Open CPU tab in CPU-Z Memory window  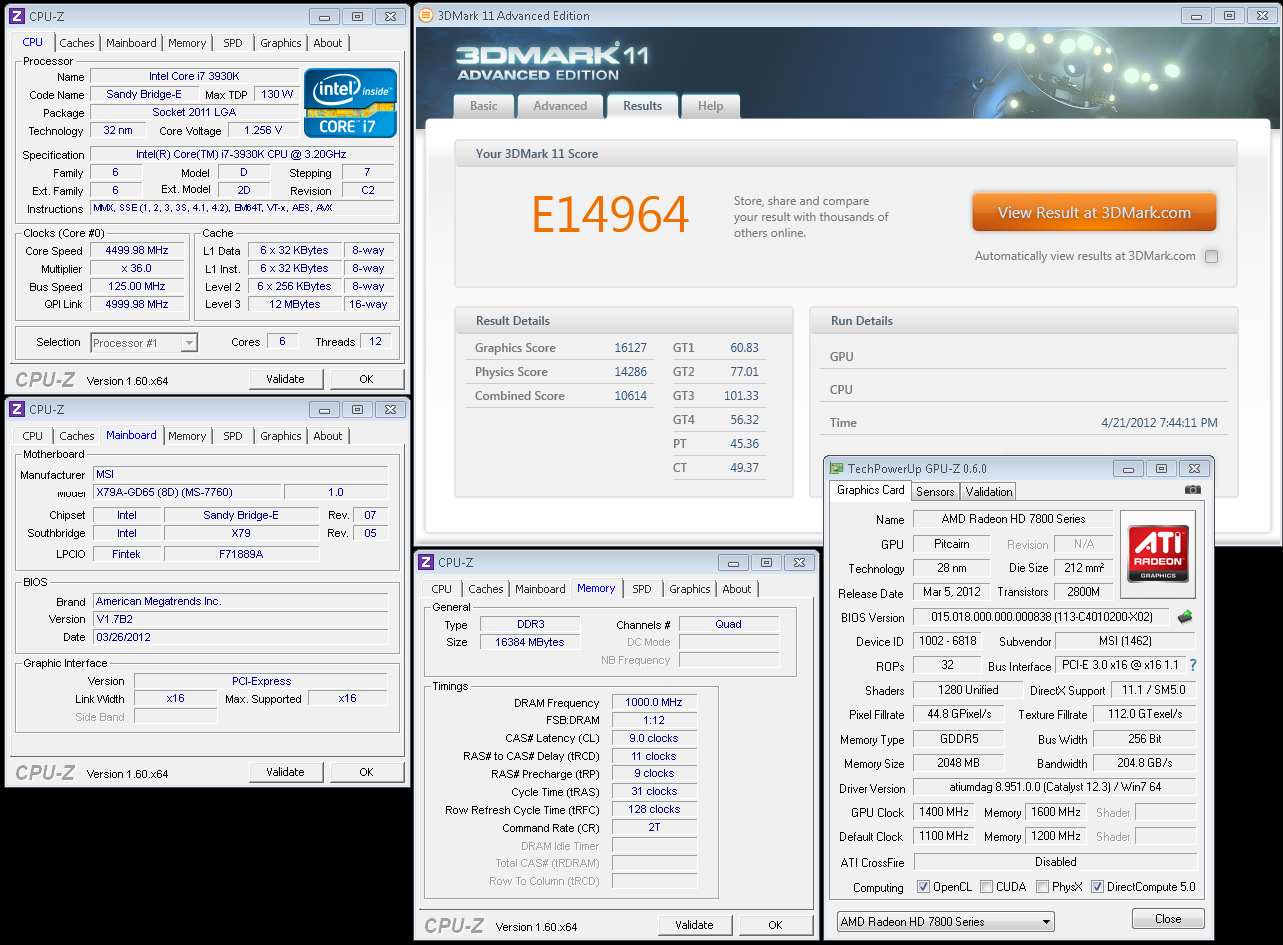click(x=442, y=589)
